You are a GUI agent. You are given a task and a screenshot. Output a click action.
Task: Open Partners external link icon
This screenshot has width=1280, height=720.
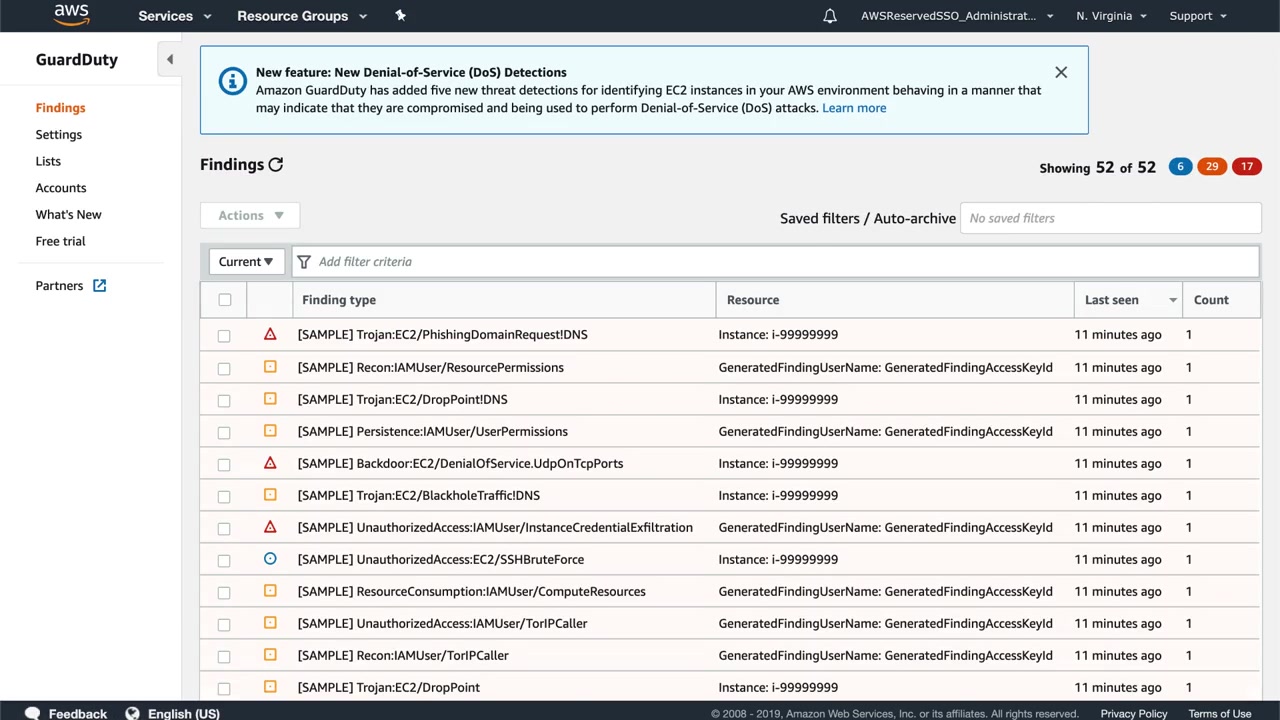pos(100,286)
